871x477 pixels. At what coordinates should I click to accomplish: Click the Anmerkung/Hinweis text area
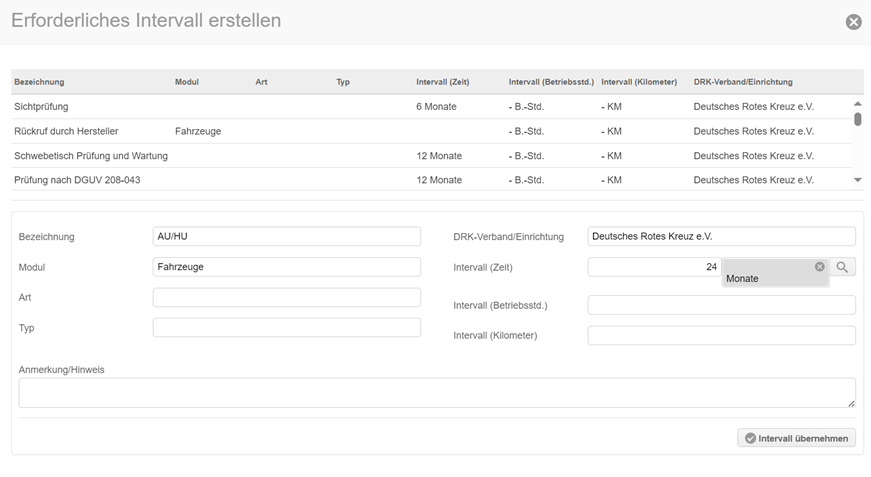click(436, 393)
